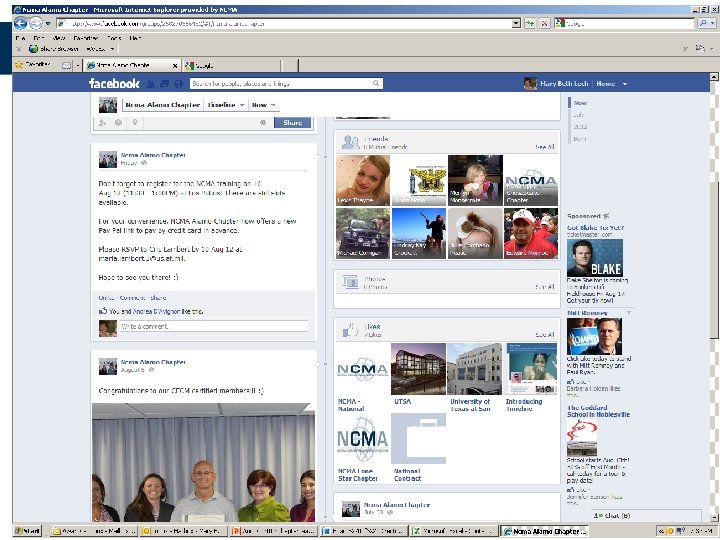Click the Share button

(292, 123)
